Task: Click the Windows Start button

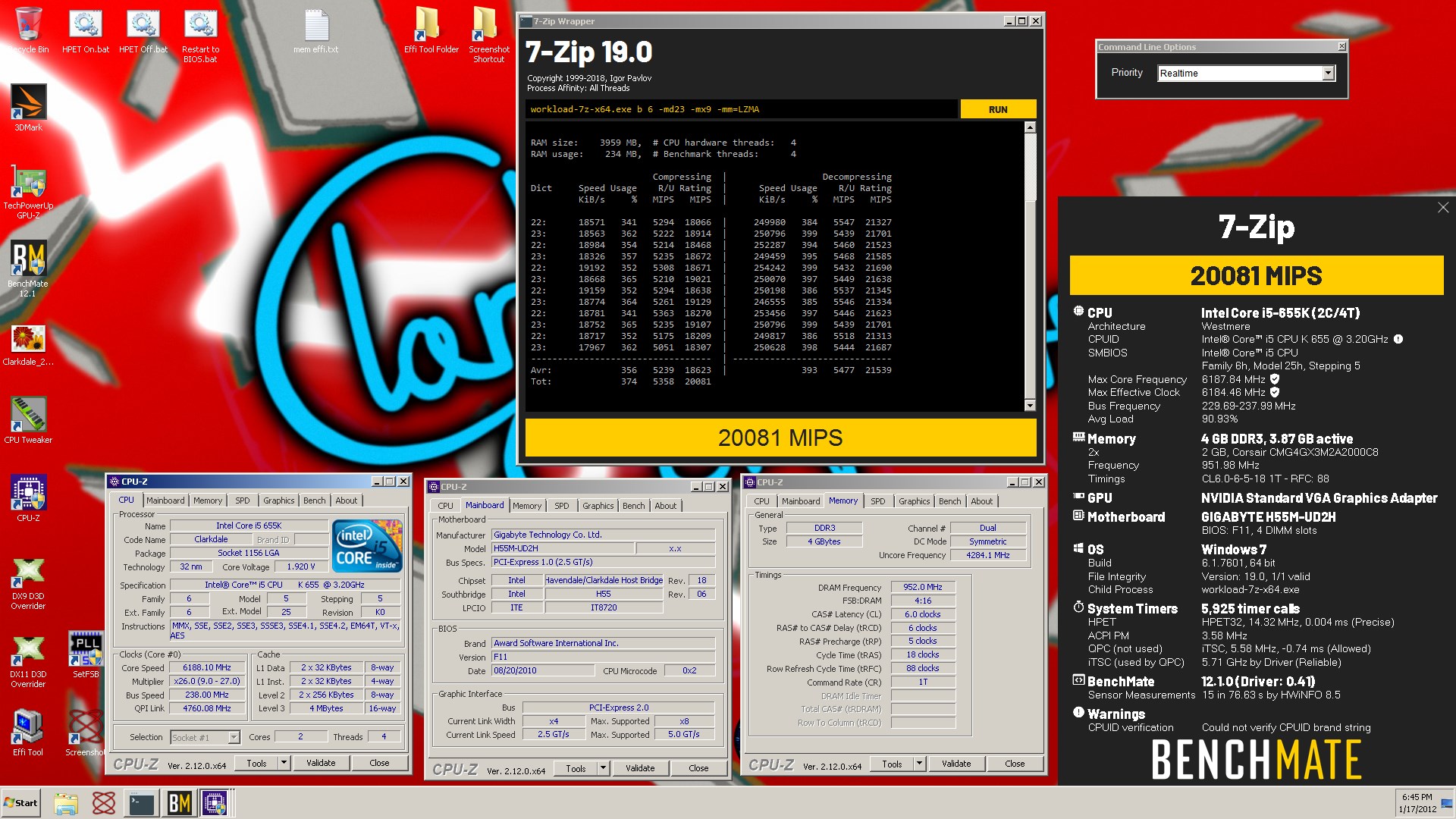Action: click(x=21, y=803)
